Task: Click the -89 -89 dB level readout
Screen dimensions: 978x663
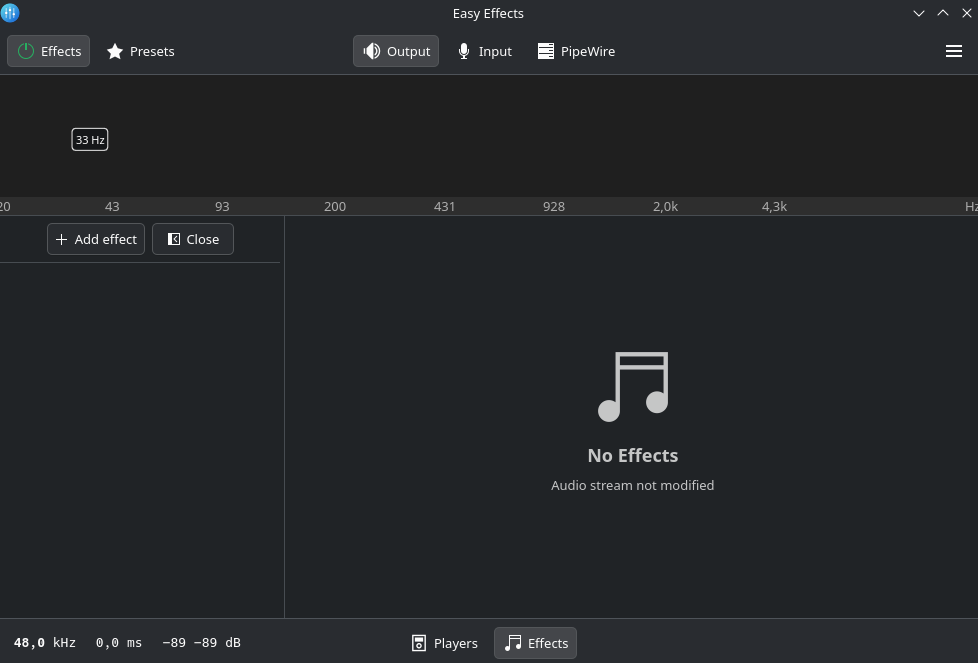Action: (201, 643)
